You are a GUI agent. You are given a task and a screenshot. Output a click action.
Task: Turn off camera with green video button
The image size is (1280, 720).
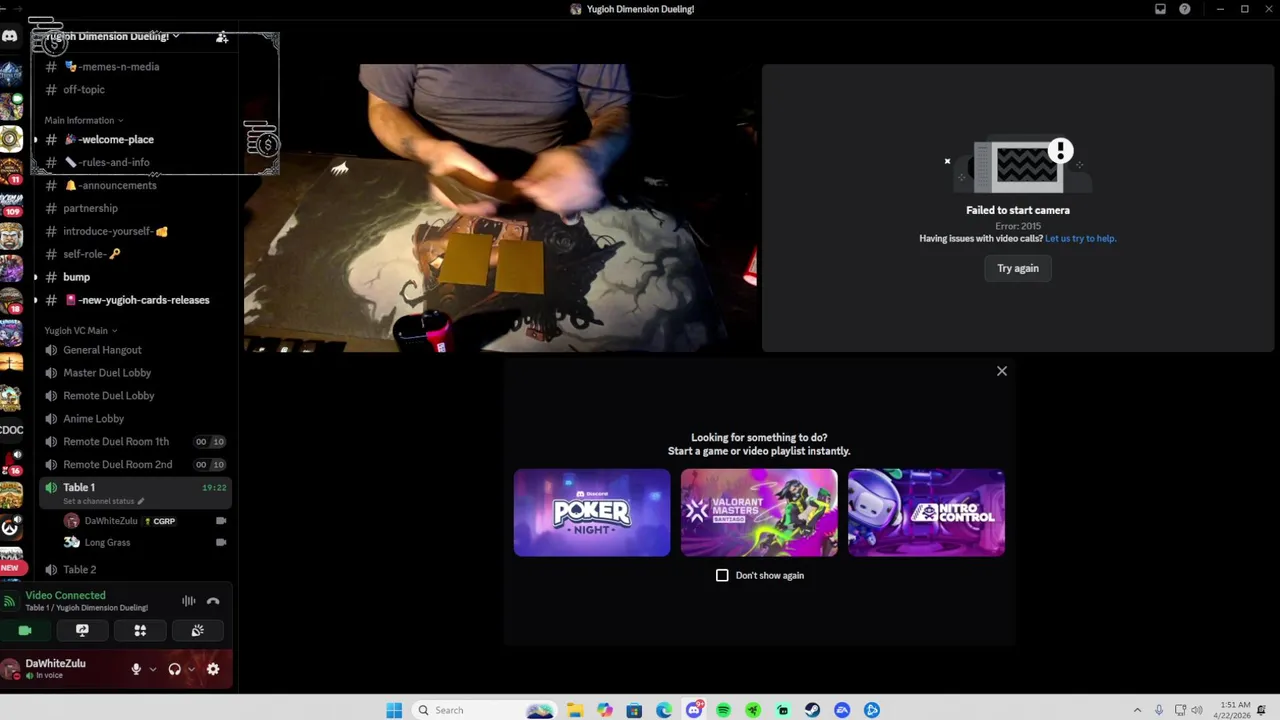[x=25, y=630]
